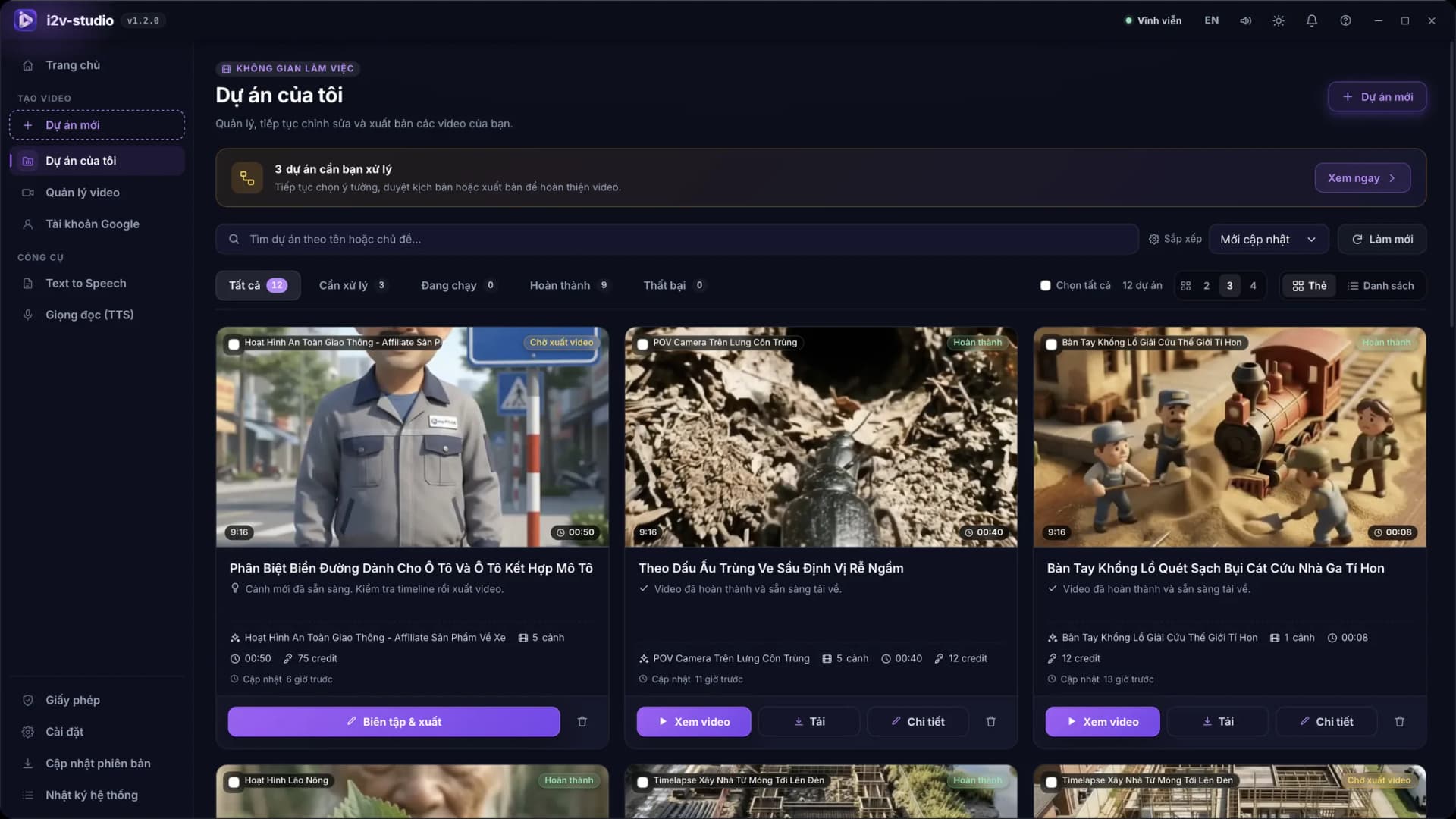The width and height of the screenshot is (1456, 819).
Task: Select the Hoạt Hình Lão Nông checkbox
Action: pyautogui.click(x=234, y=782)
